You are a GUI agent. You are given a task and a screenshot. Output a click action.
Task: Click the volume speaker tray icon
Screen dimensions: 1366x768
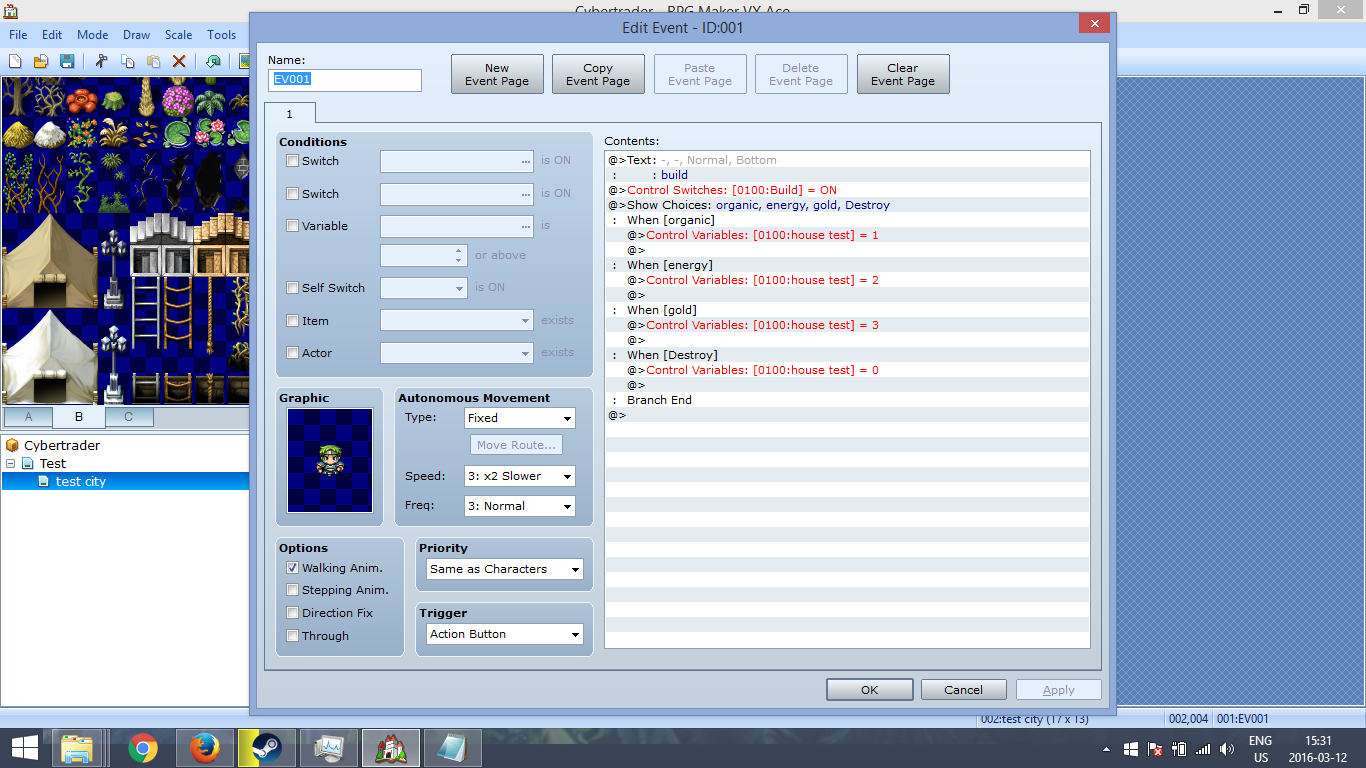[1227, 748]
